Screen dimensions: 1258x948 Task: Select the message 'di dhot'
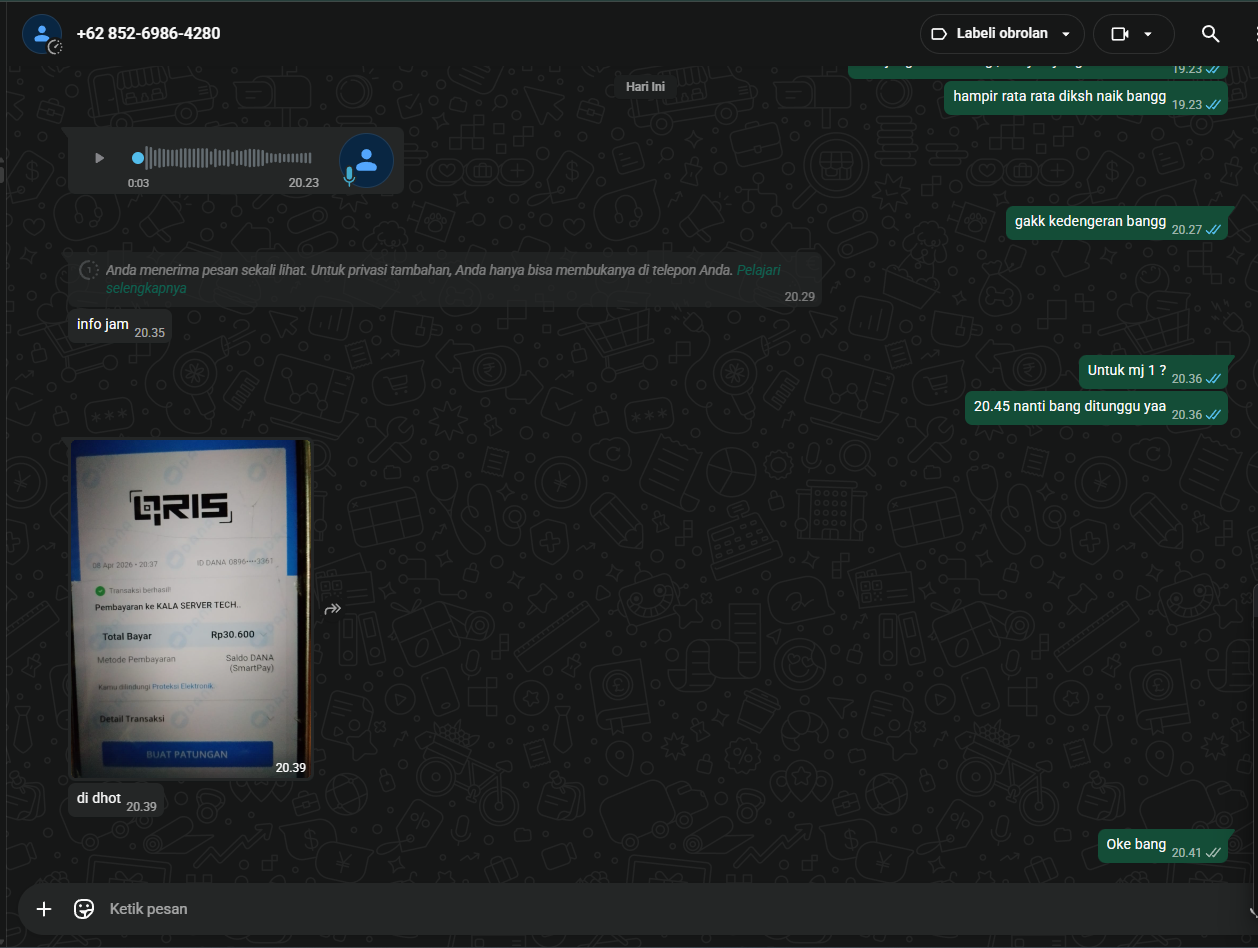tap(116, 800)
